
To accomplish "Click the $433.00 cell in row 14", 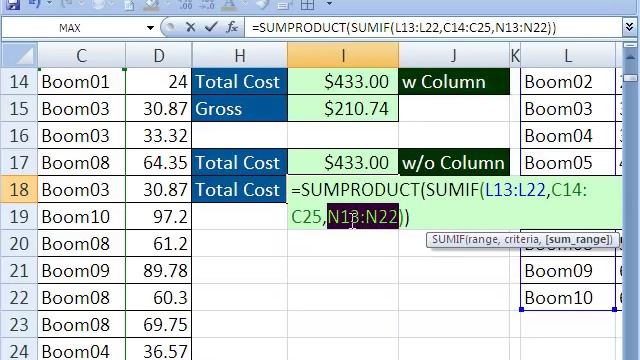I will [343, 82].
